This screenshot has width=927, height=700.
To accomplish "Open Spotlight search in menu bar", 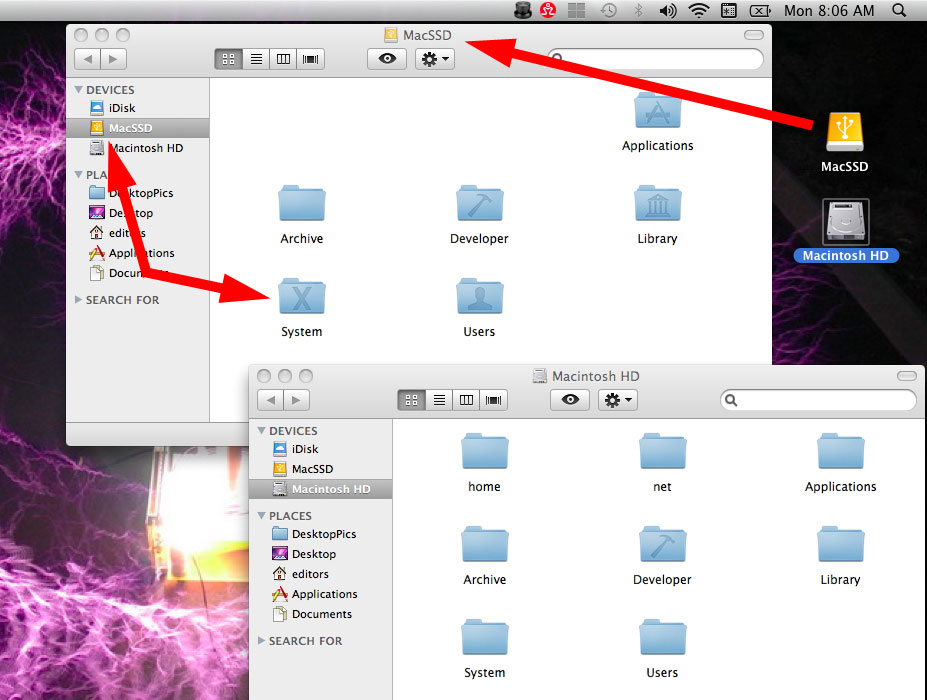I will [x=899, y=10].
